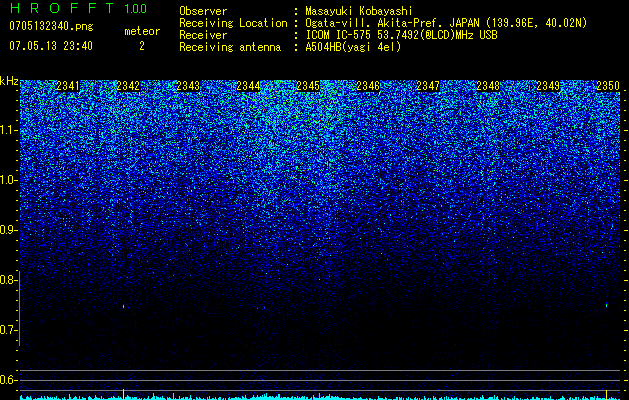Click the observer name Masayuki Kobayashi
Viewport: 629px width, 400px height.
click(x=359, y=11)
